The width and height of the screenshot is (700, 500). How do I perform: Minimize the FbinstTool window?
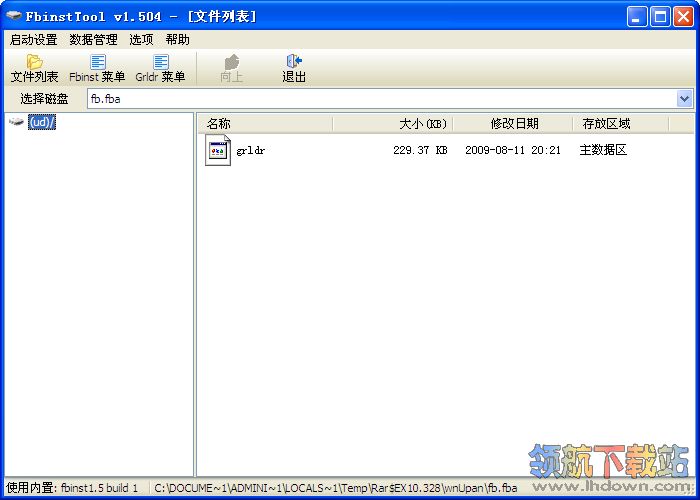point(636,17)
